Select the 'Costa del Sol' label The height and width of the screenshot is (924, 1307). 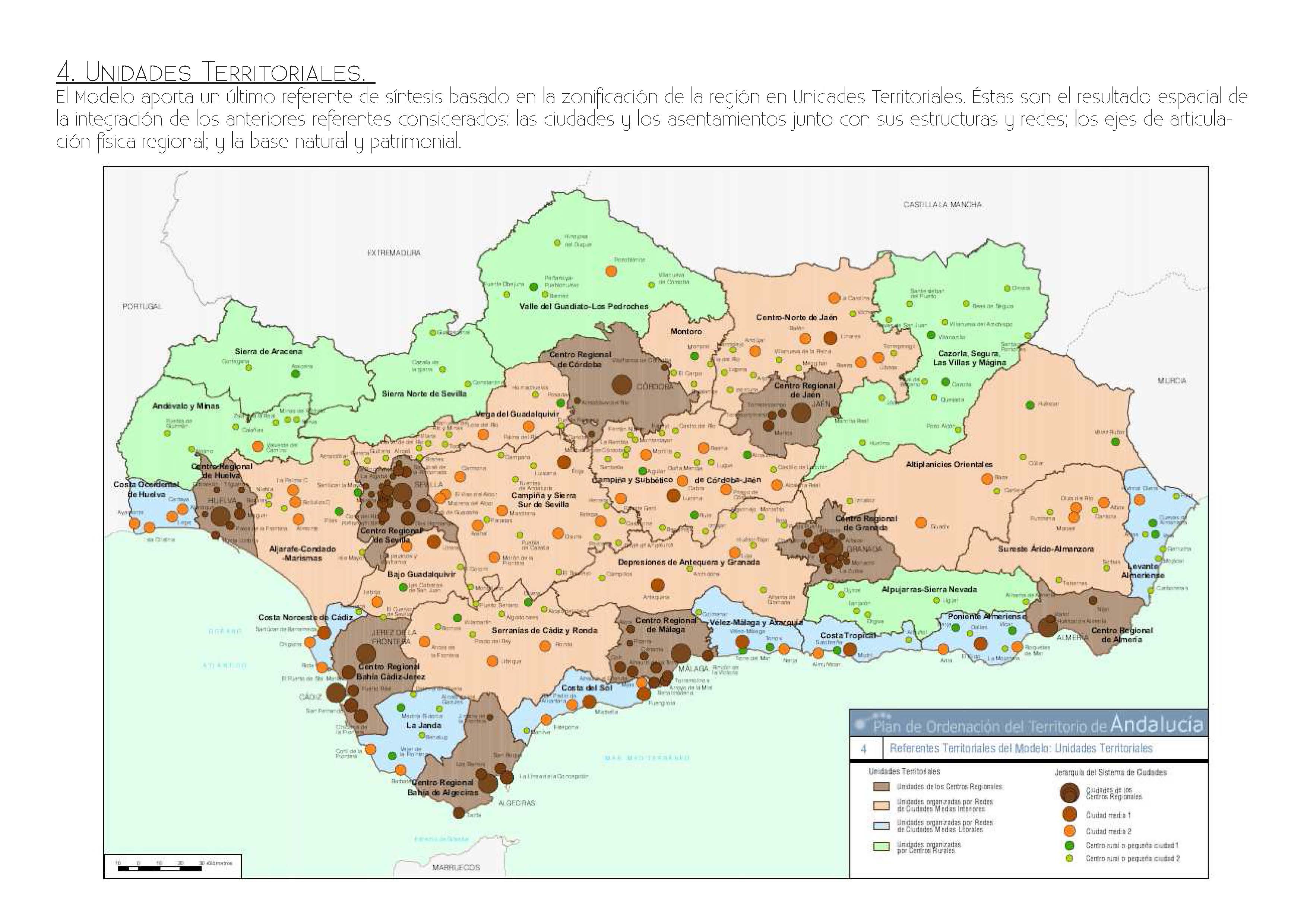(588, 688)
